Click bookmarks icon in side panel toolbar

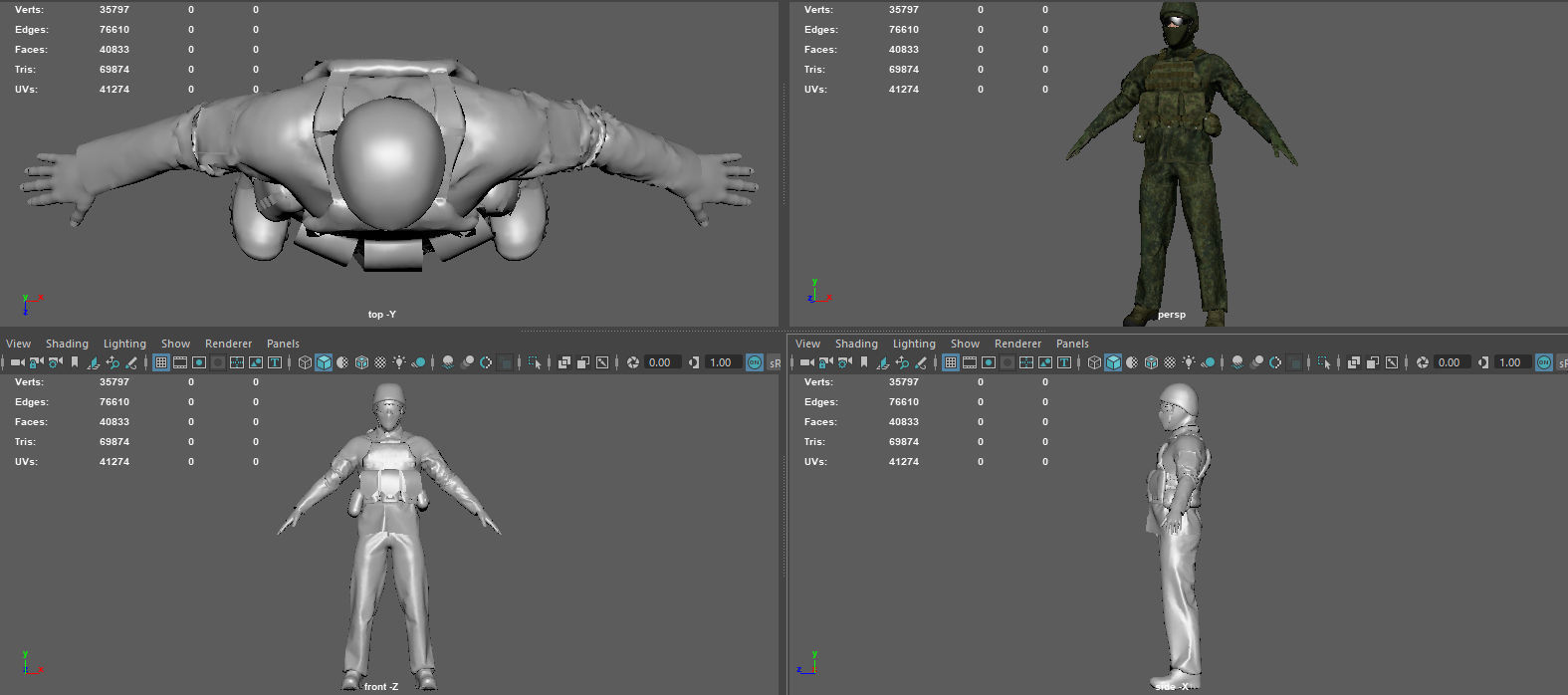(864, 362)
